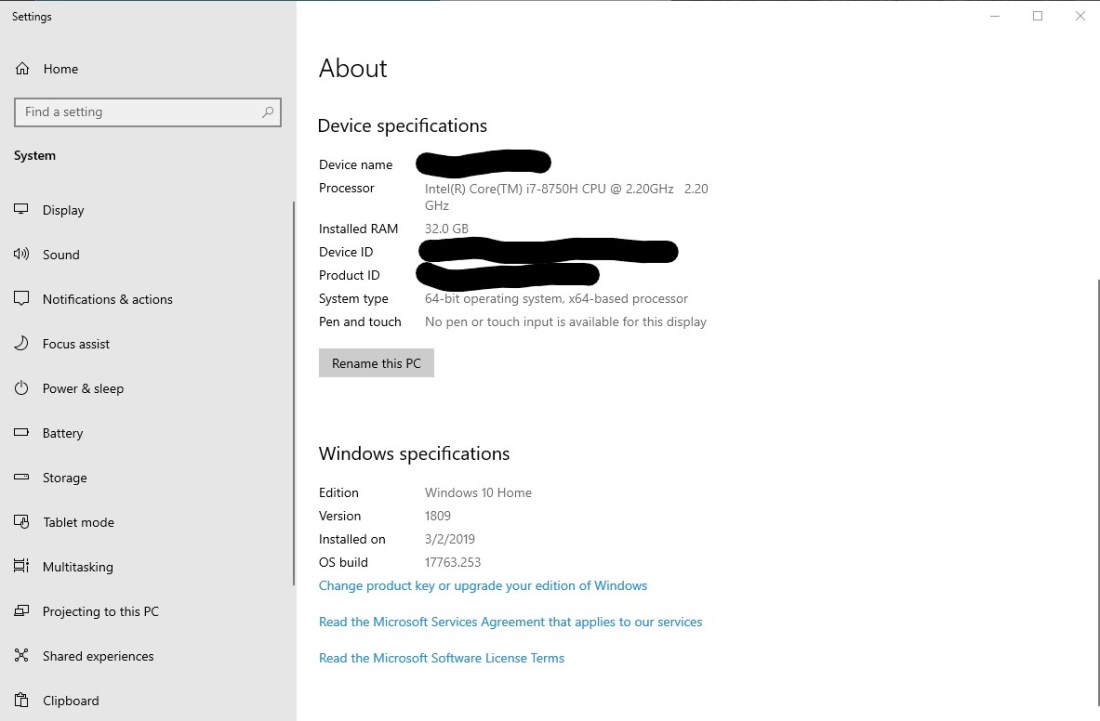Open Storage settings
Viewport: 1100px width, 721px height.
66,478
